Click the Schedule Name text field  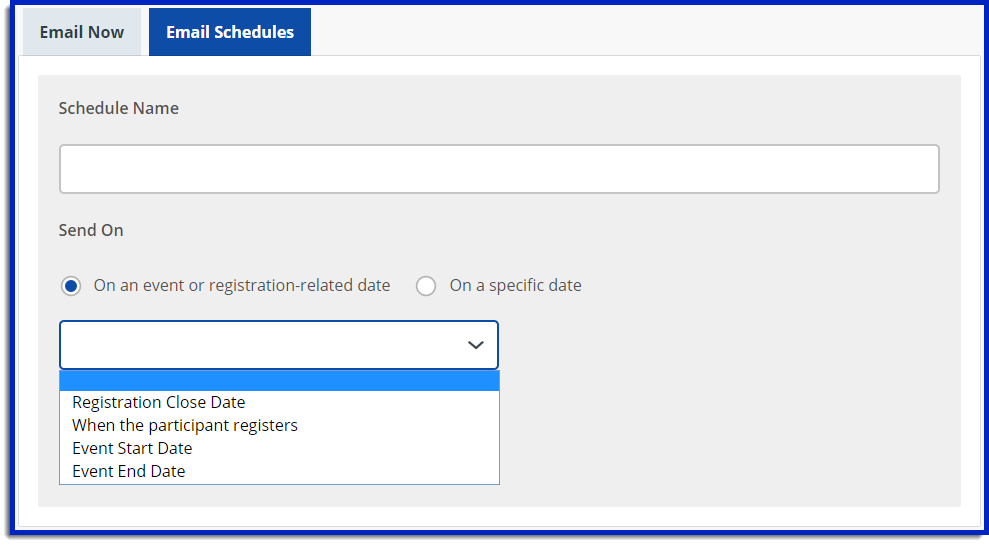498,169
